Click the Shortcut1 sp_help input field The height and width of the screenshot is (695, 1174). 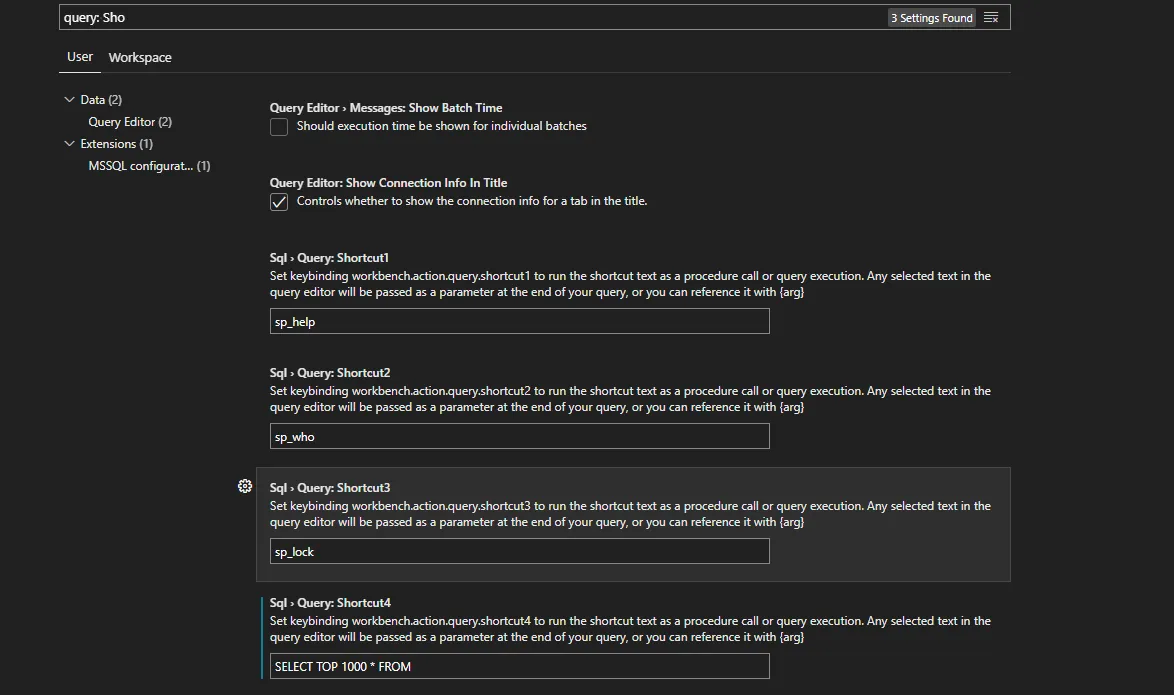pos(520,321)
